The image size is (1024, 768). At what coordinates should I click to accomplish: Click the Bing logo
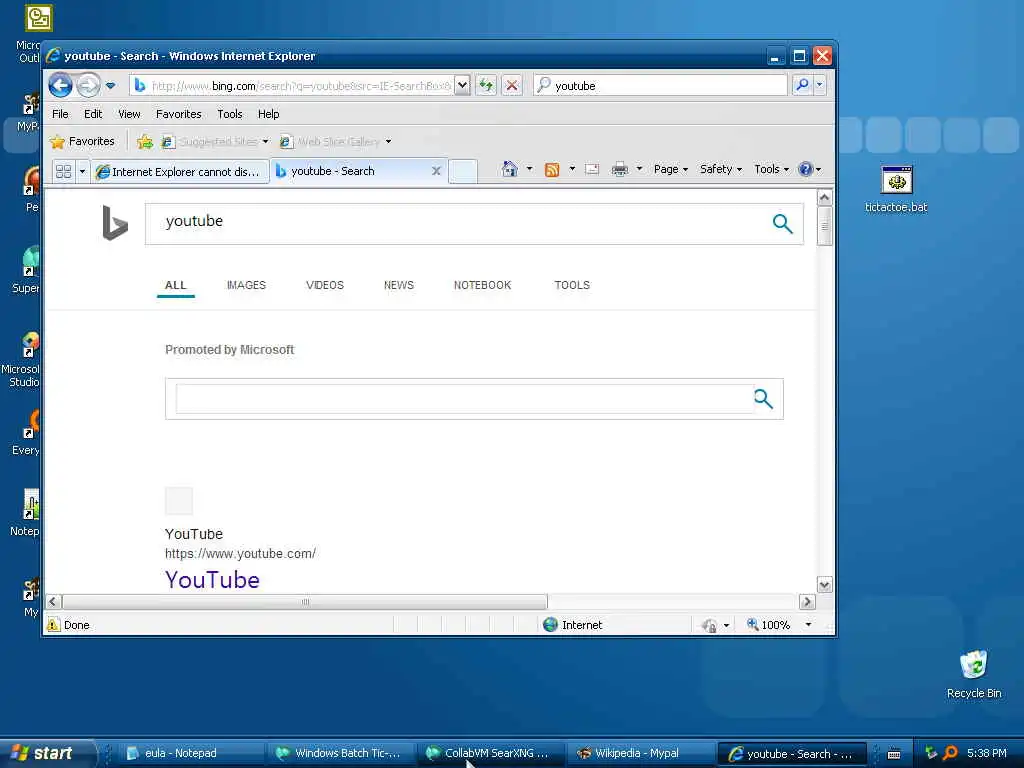coord(115,223)
